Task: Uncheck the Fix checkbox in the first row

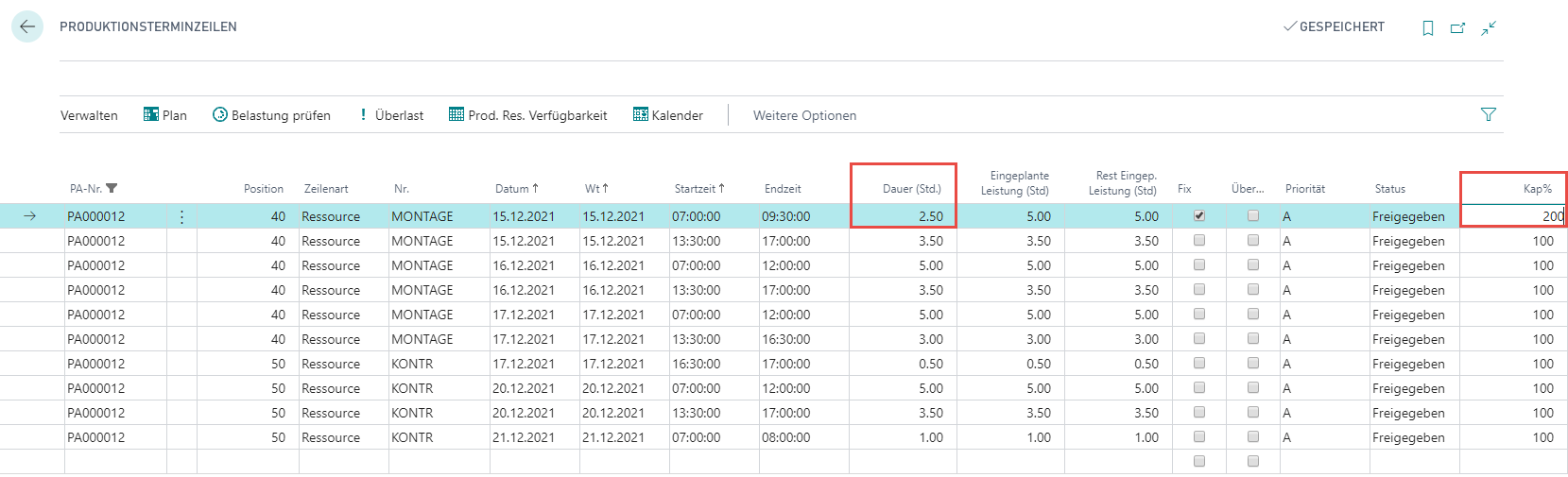Action: pyautogui.click(x=1199, y=215)
